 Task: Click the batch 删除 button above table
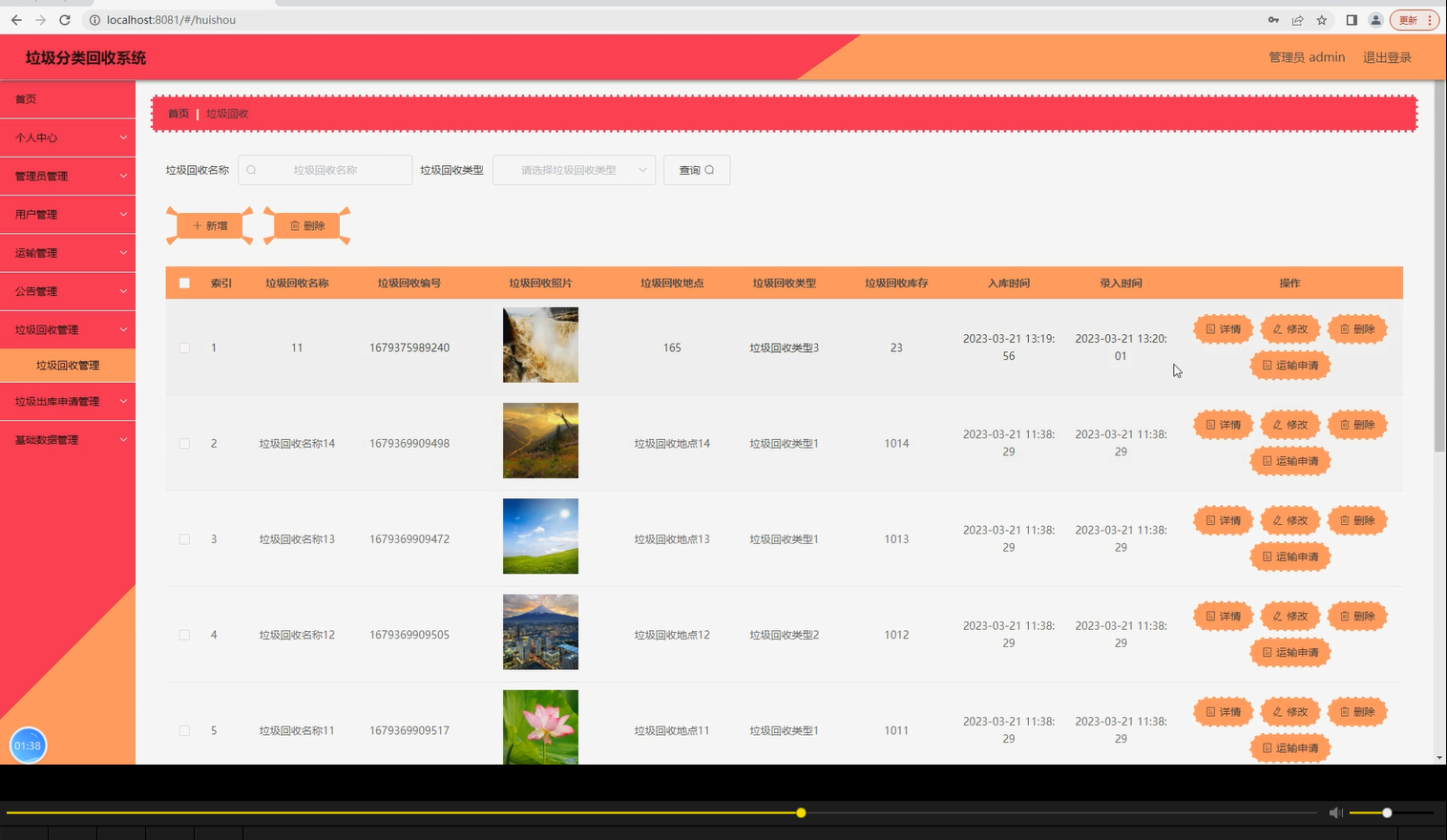(x=307, y=225)
